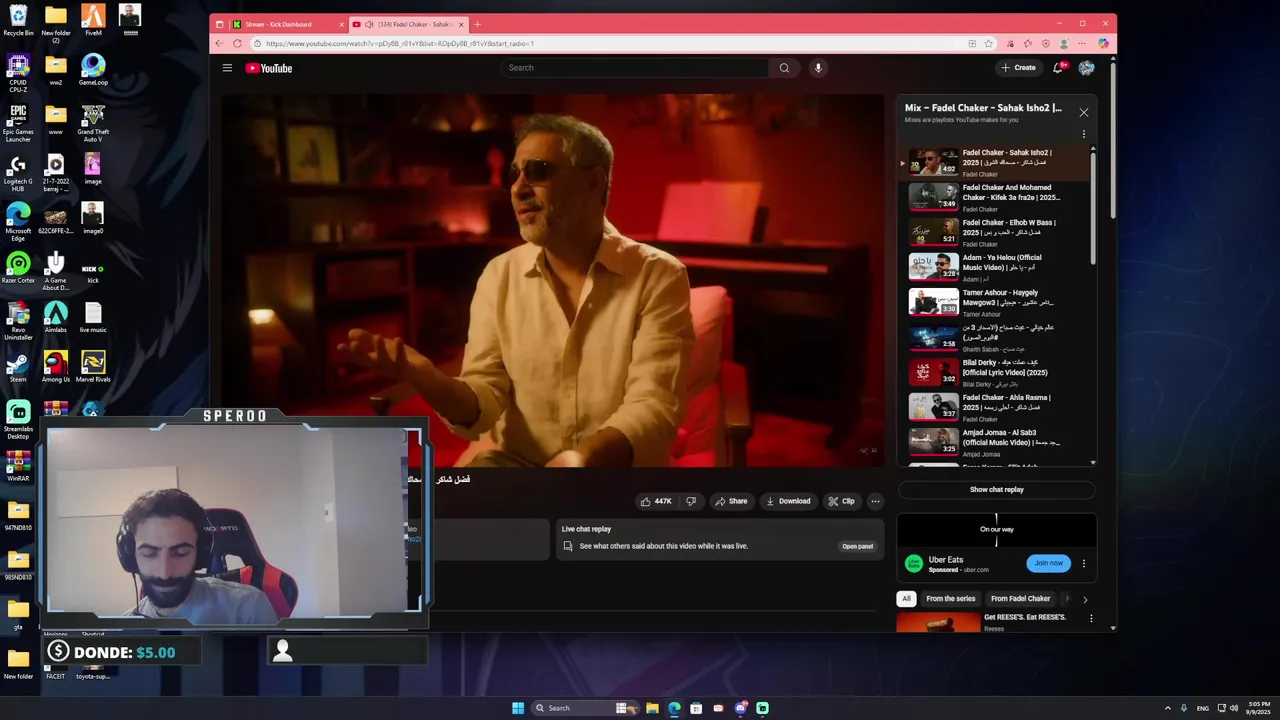Select the 'From Fadel Chaker' chip
Viewport: 1280px width, 720px height.
coord(1020,599)
